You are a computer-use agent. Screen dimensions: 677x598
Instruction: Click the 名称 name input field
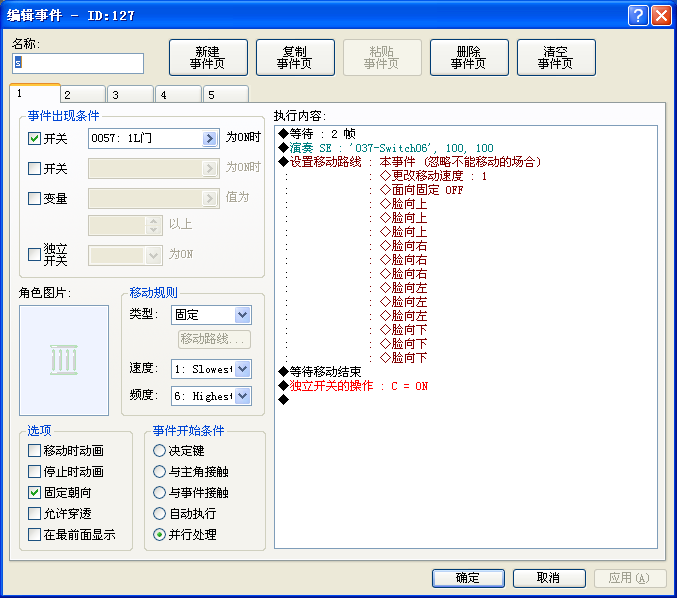(x=78, y=63)
